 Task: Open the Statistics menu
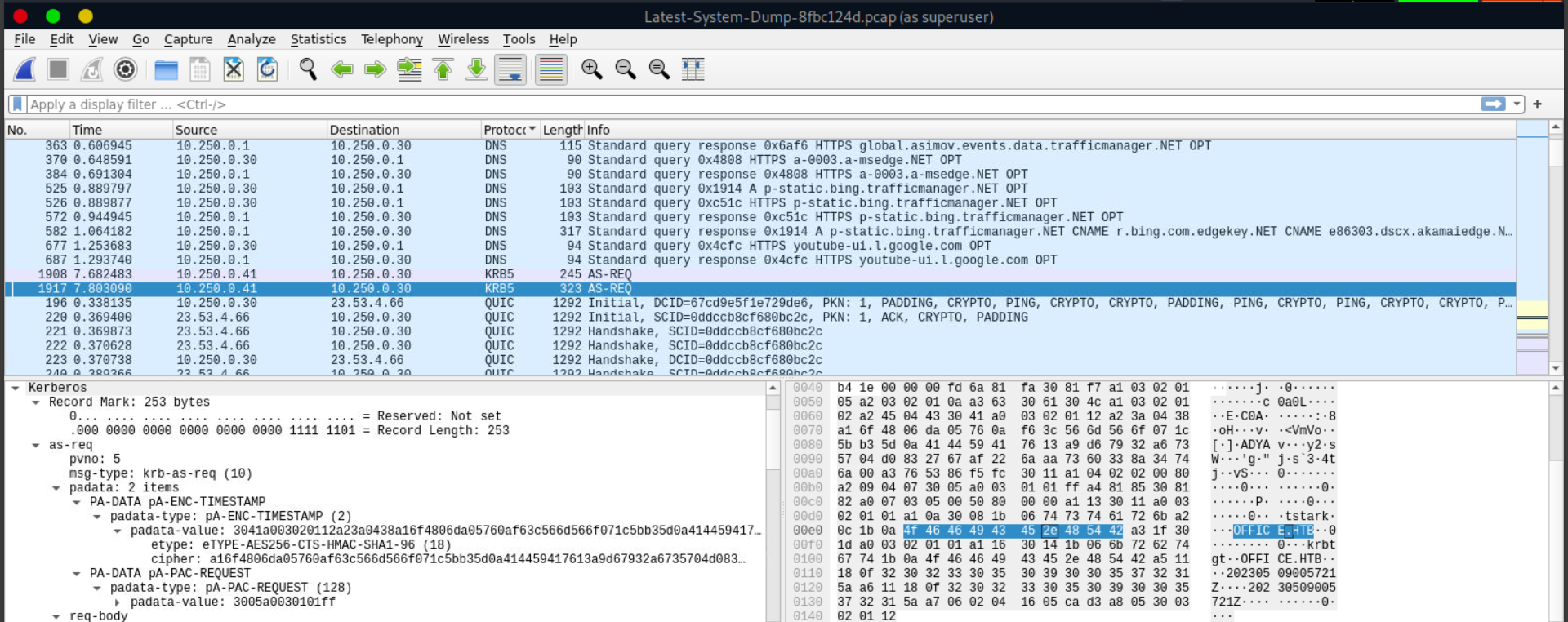(x=318, y=39)
